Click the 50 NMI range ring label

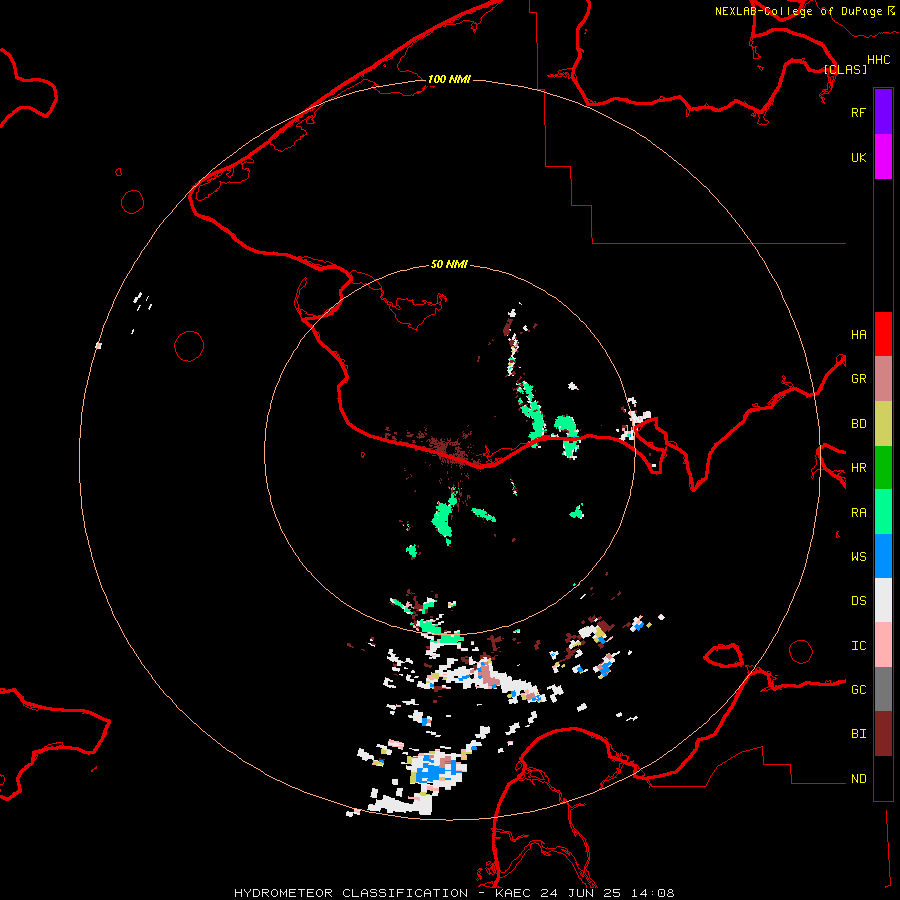(x=449, y=264)
